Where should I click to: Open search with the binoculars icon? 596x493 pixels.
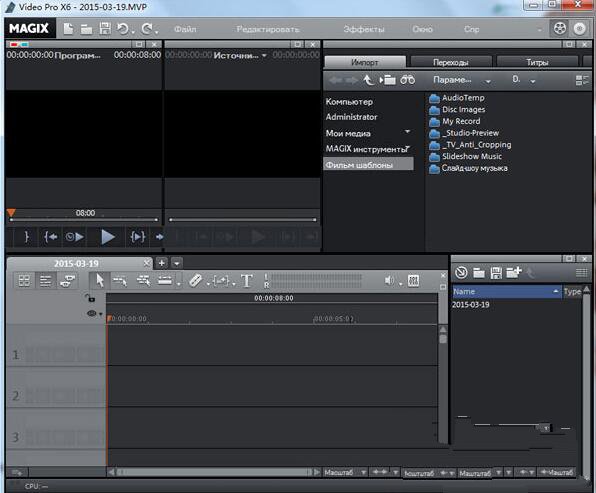[x=407, y=80]
